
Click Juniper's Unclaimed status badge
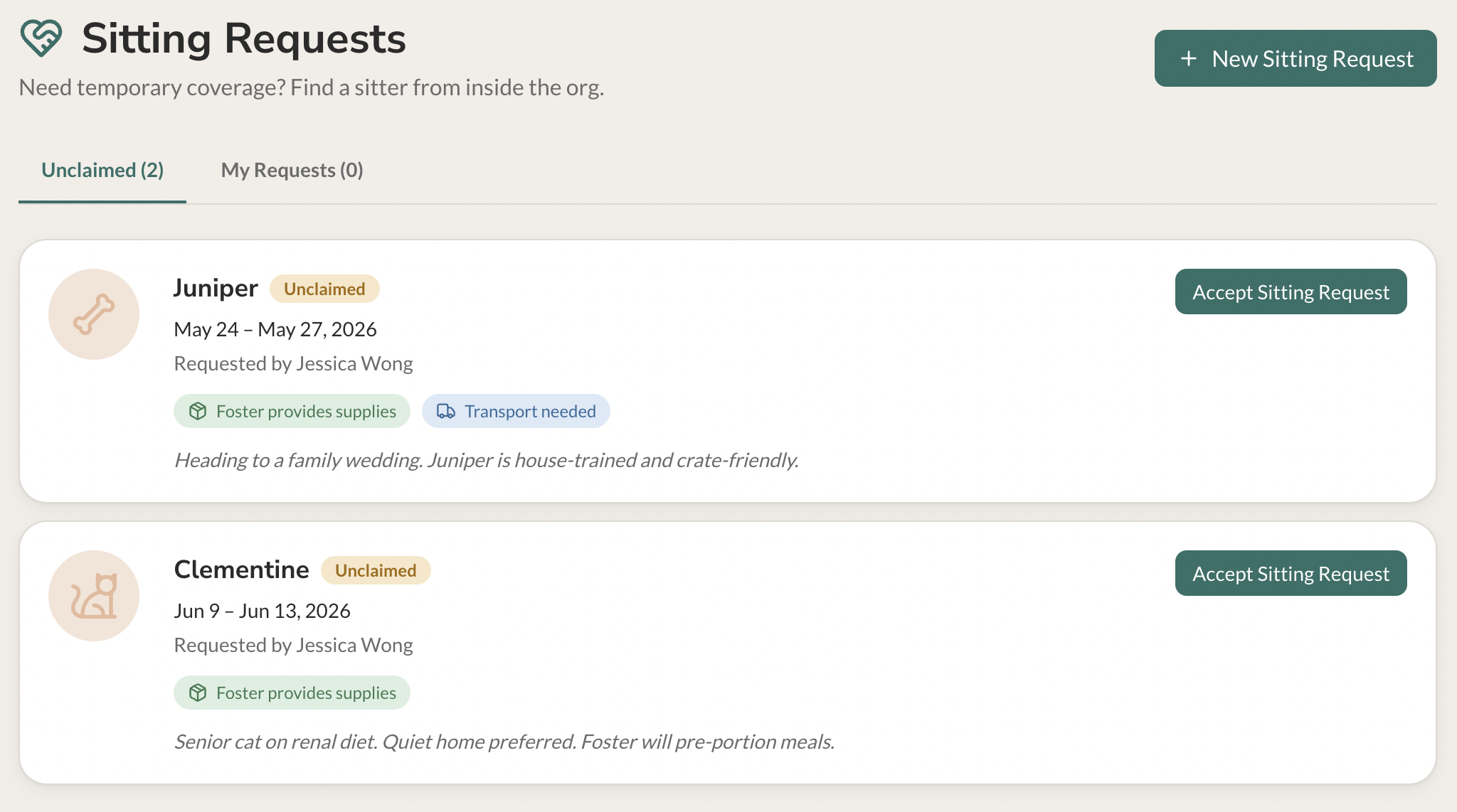pyautogui.click(x=324, y=289)
